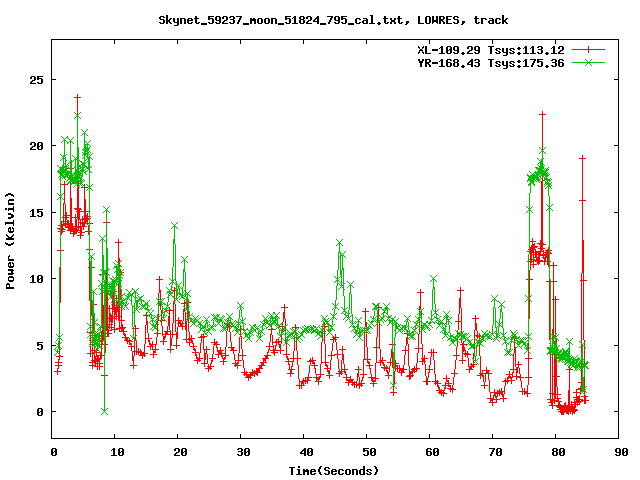Click the green peak near 45 seconds

340,243
